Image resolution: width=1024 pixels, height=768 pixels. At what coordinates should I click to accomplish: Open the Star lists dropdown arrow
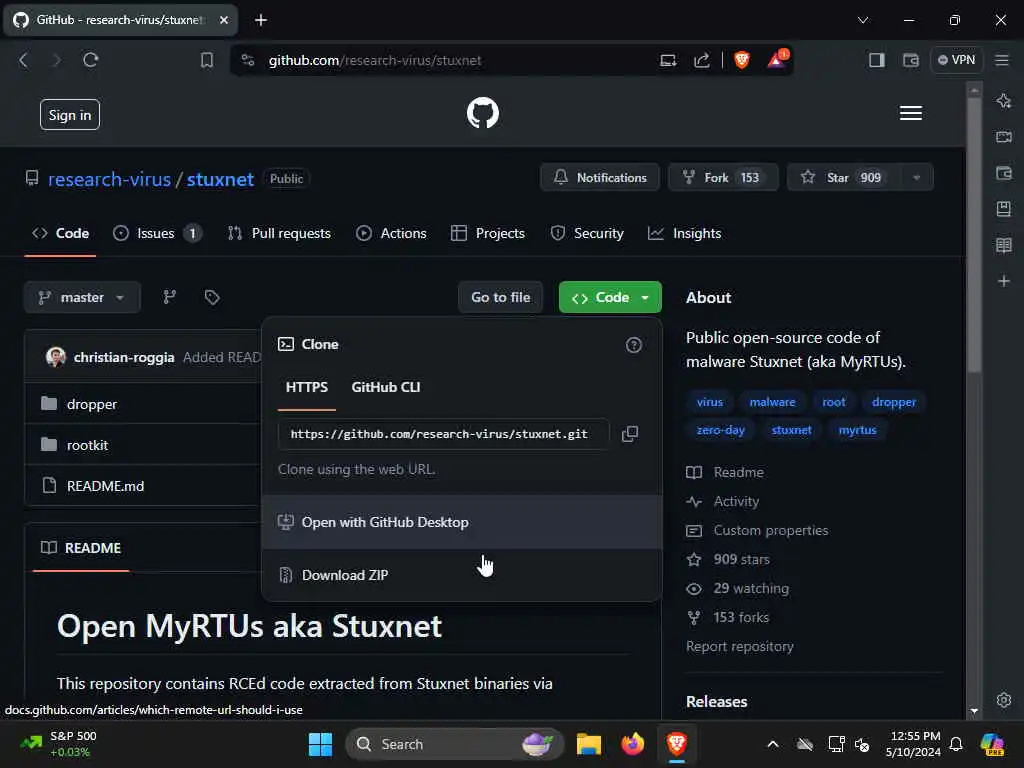[x=916, y=178]
